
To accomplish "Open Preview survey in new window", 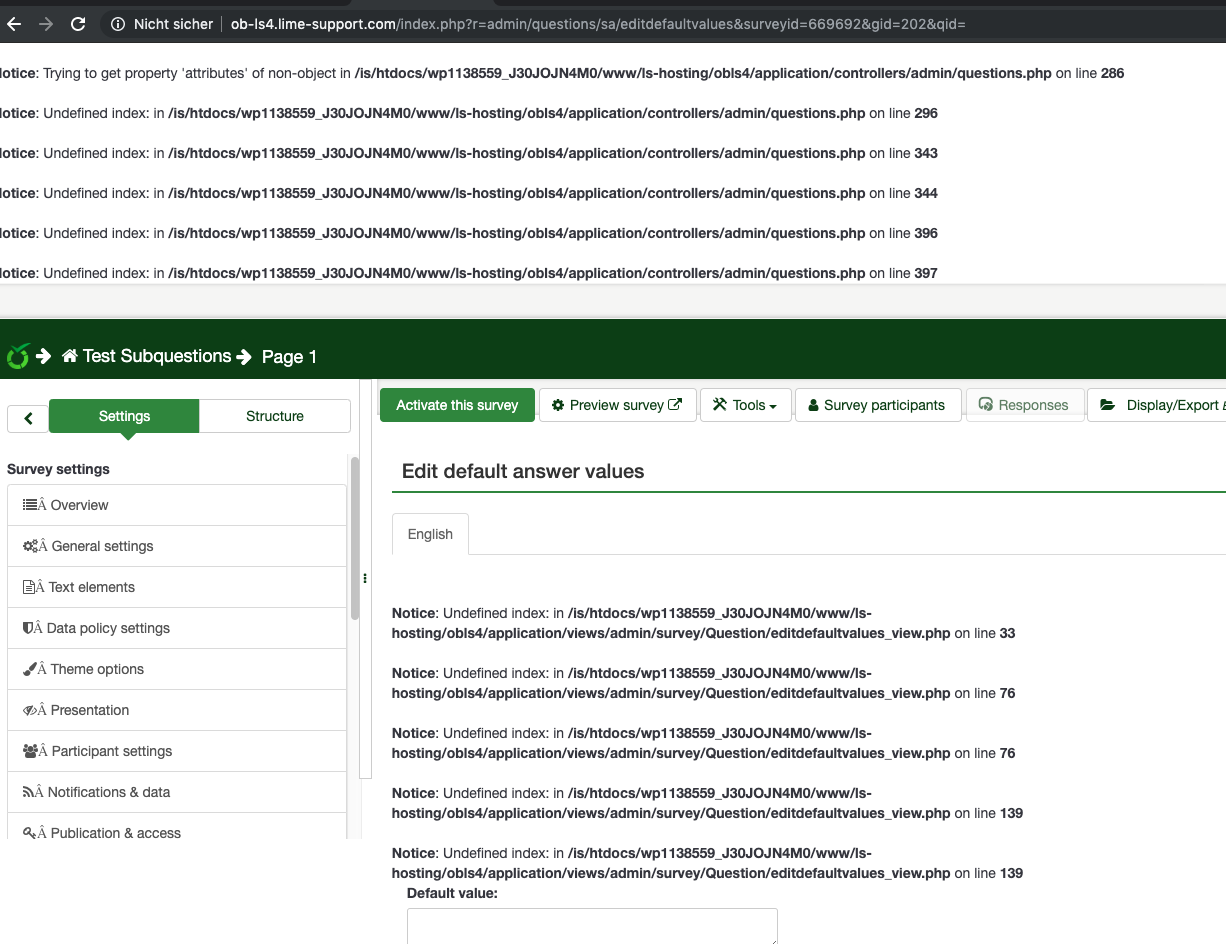I will tap(617, 405).
